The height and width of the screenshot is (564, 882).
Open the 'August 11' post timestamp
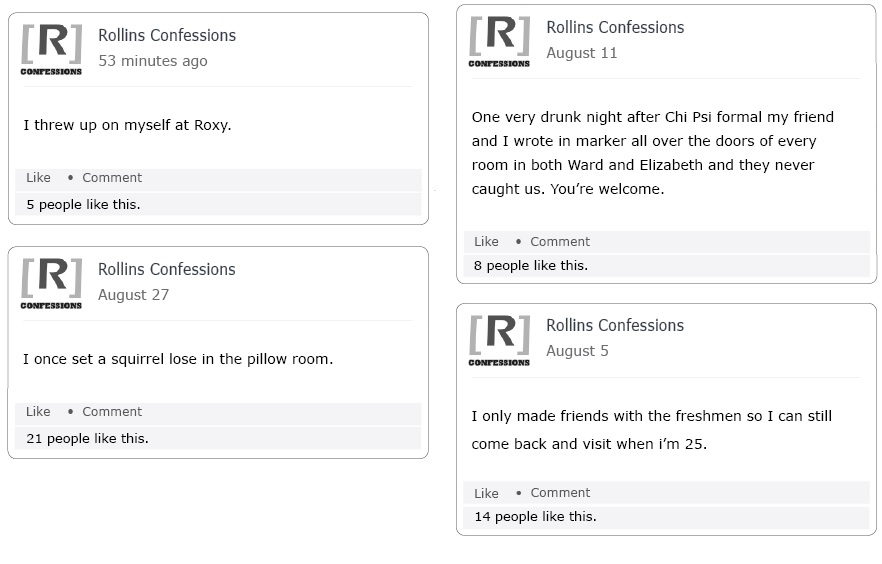click(581, 53)
